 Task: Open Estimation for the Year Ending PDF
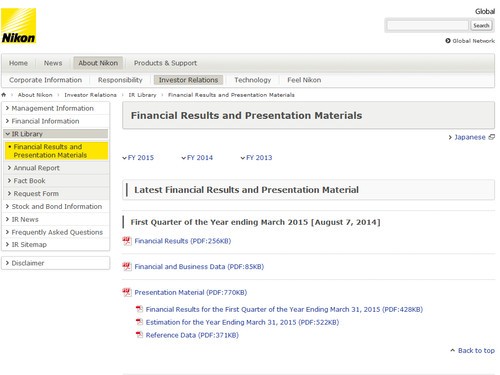click(242, 322)
